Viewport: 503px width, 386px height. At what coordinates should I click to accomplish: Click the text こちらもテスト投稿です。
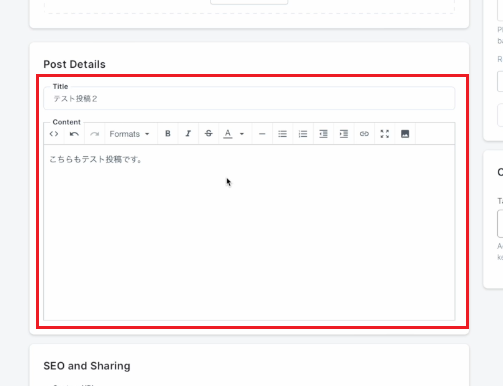click(x=96, y=160)
